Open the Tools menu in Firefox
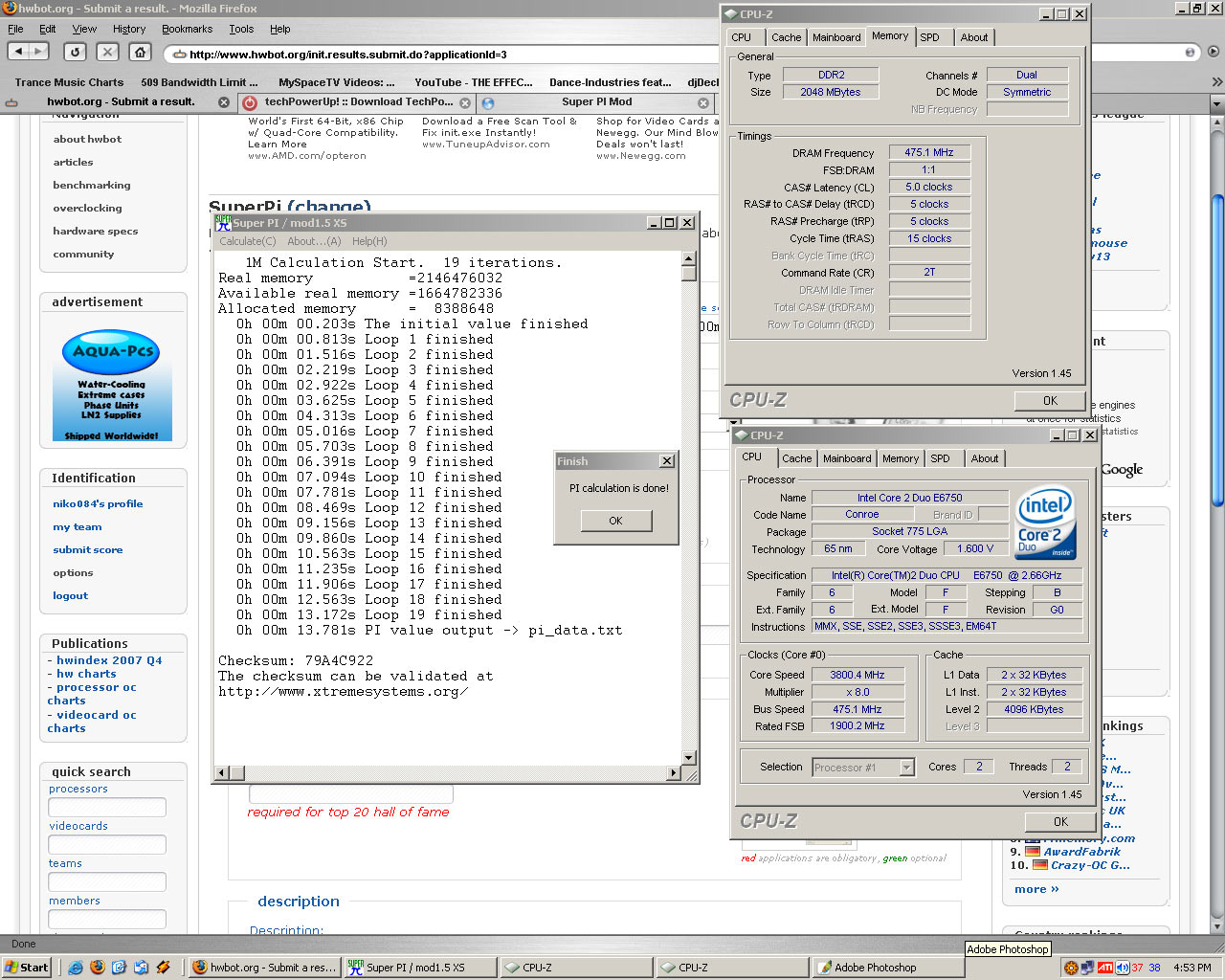 click(x=241, y=29)
